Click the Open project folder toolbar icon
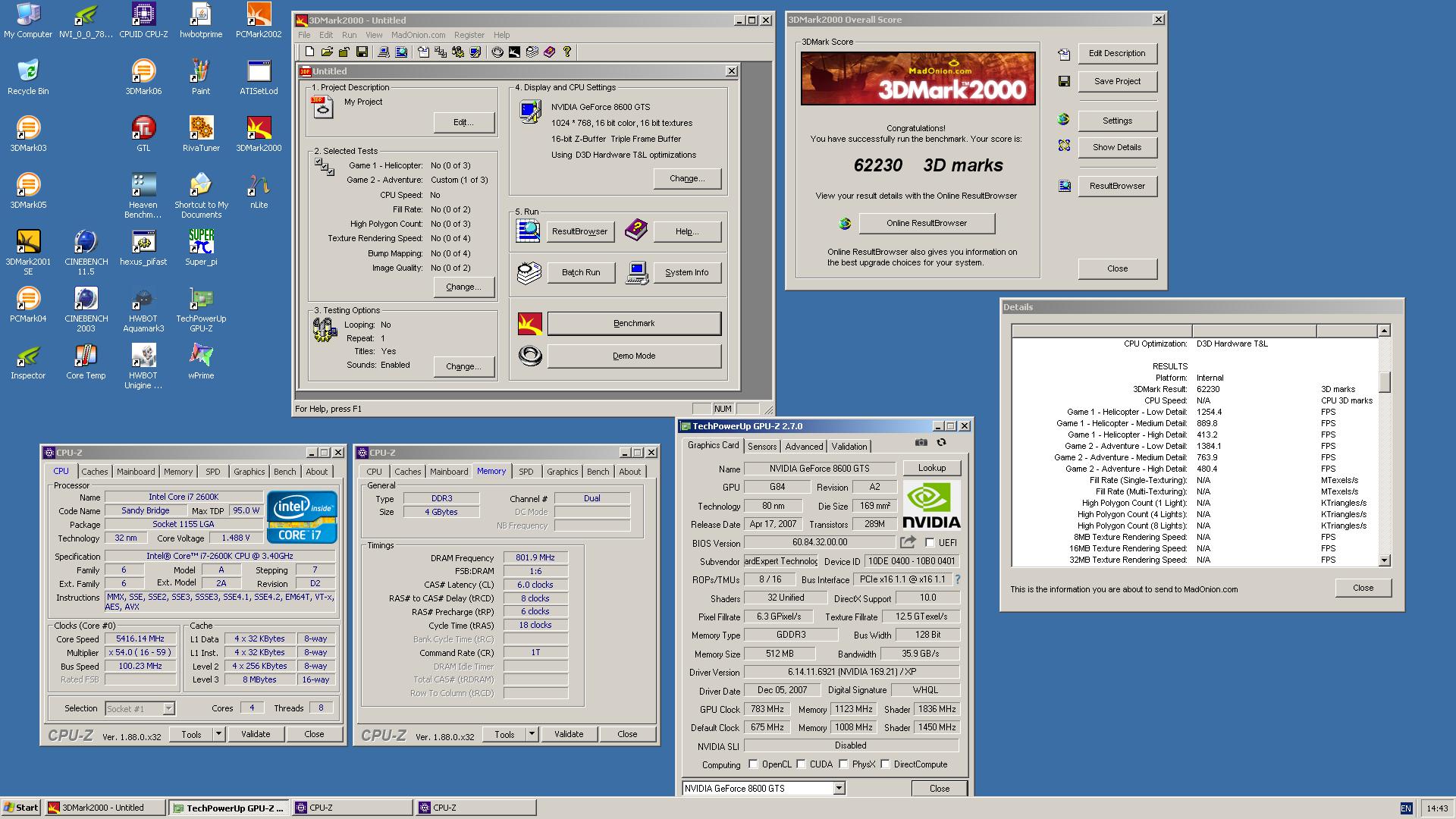Image resolution: width=1456 pixels, height=819 pixels. [327, 52]
